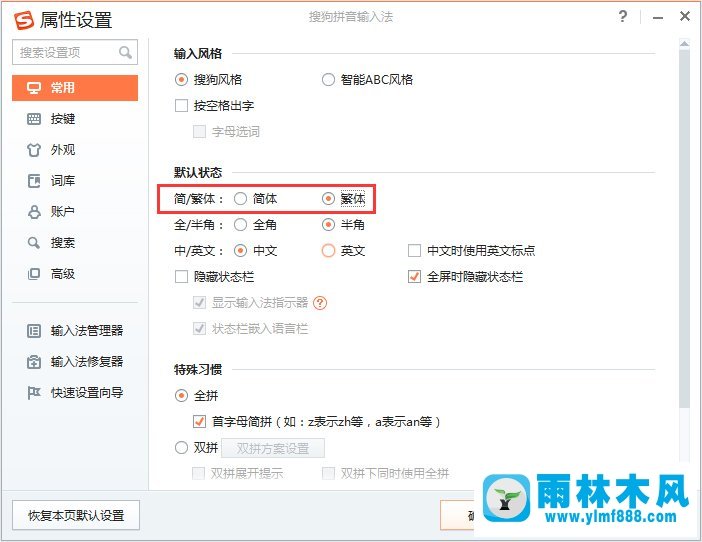This screenshot has height=542, width=702.
Task: Click the shirt icon beside 外观
Action: tap(34, 149)
